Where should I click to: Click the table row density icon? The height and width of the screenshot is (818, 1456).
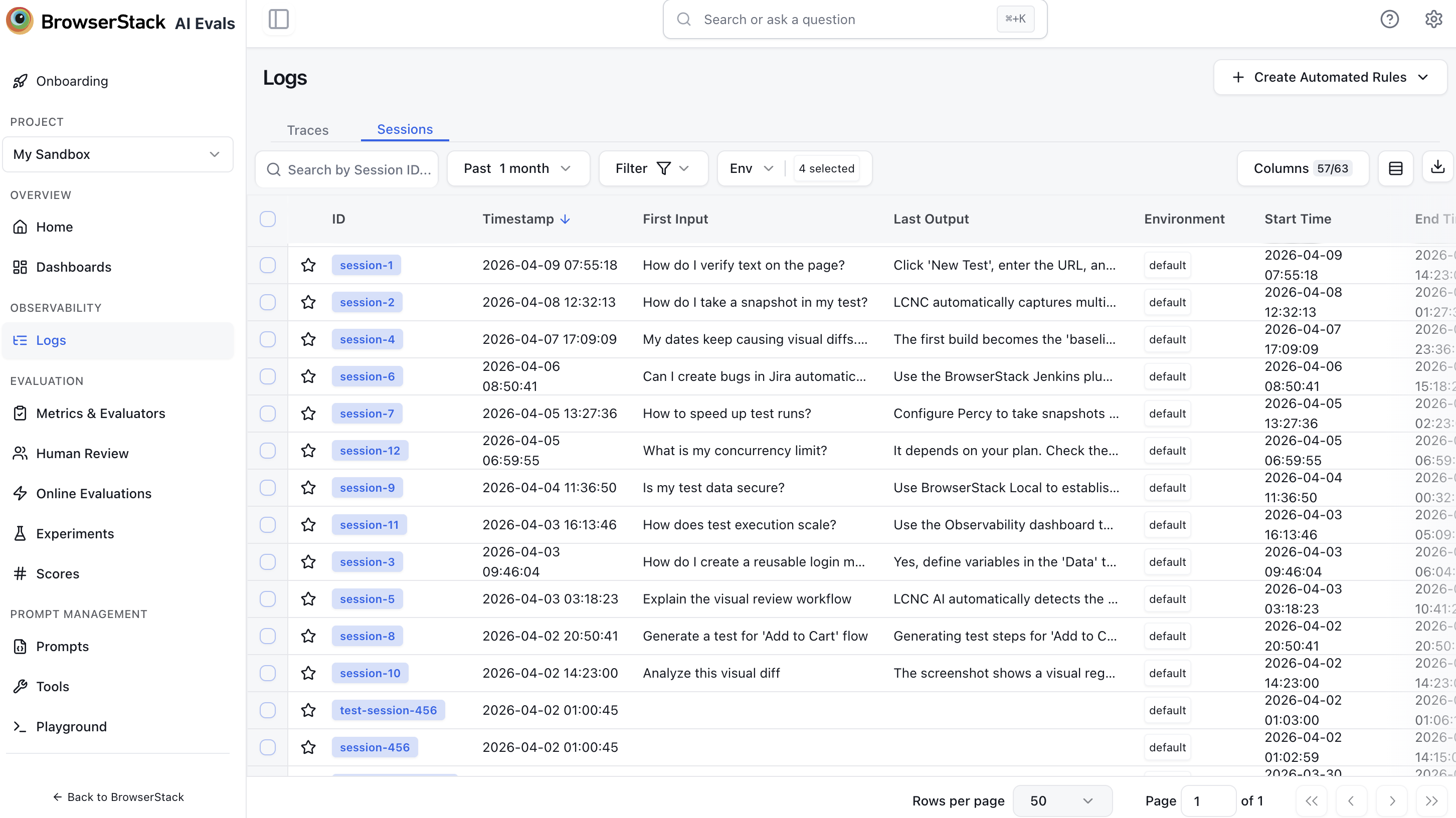pos(1395,168)
